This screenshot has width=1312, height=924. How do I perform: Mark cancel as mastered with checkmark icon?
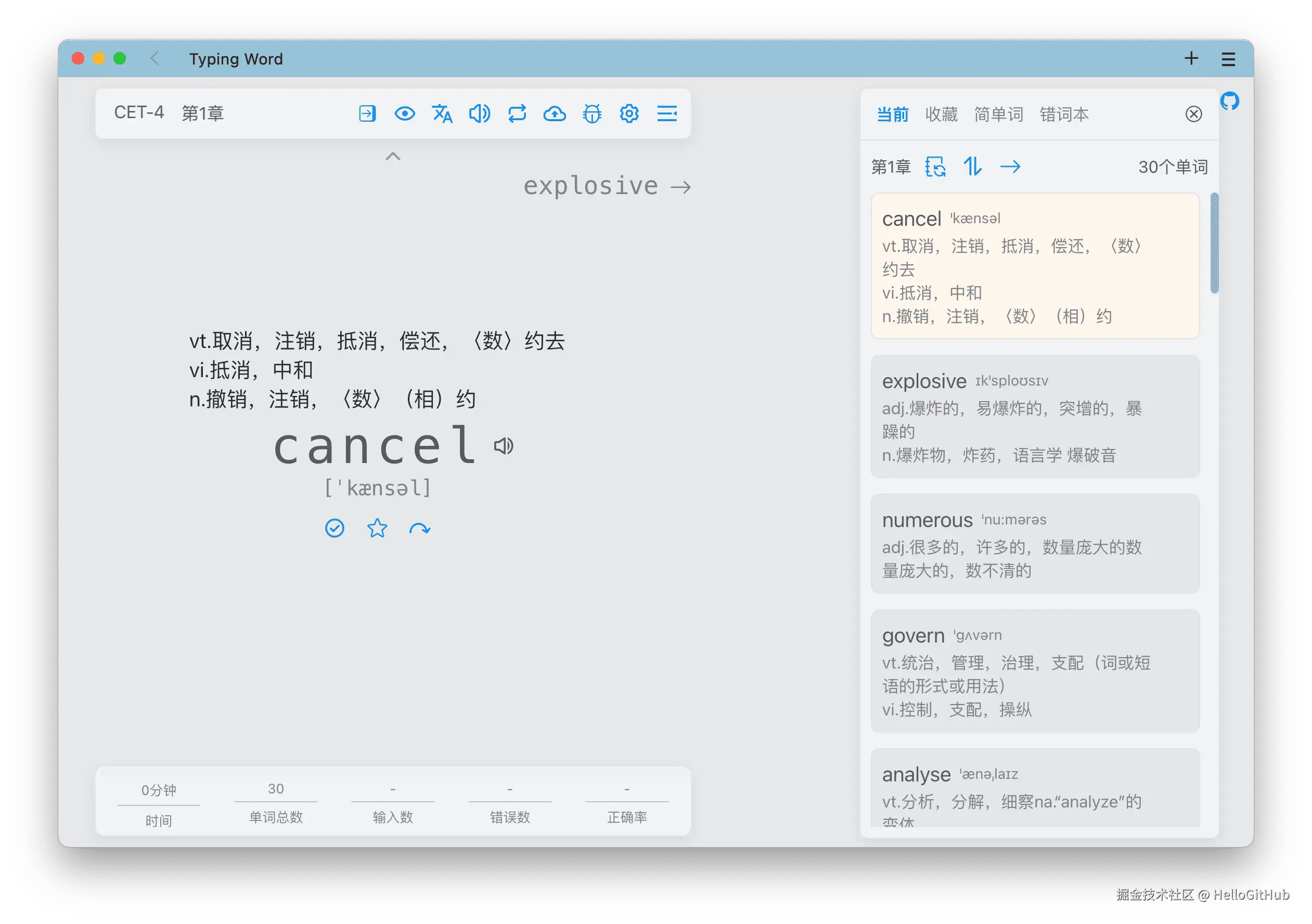point(335,528)
